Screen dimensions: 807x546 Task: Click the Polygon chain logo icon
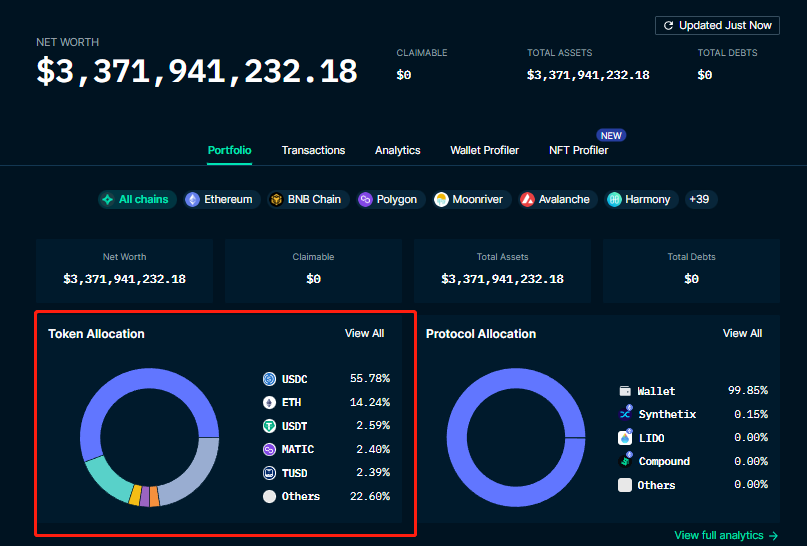[x=365, y=200]
